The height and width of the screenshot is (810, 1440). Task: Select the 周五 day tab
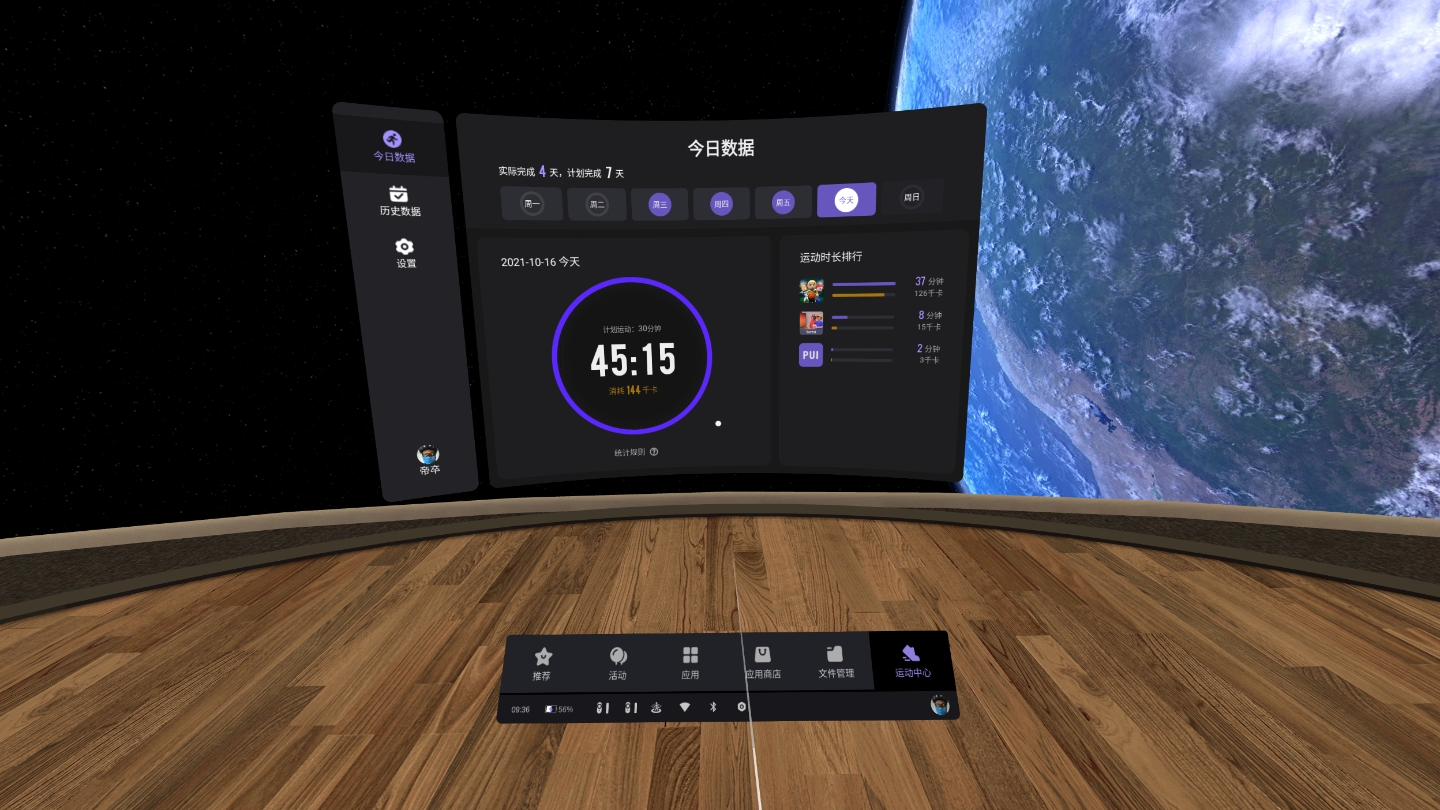[783, 202]
